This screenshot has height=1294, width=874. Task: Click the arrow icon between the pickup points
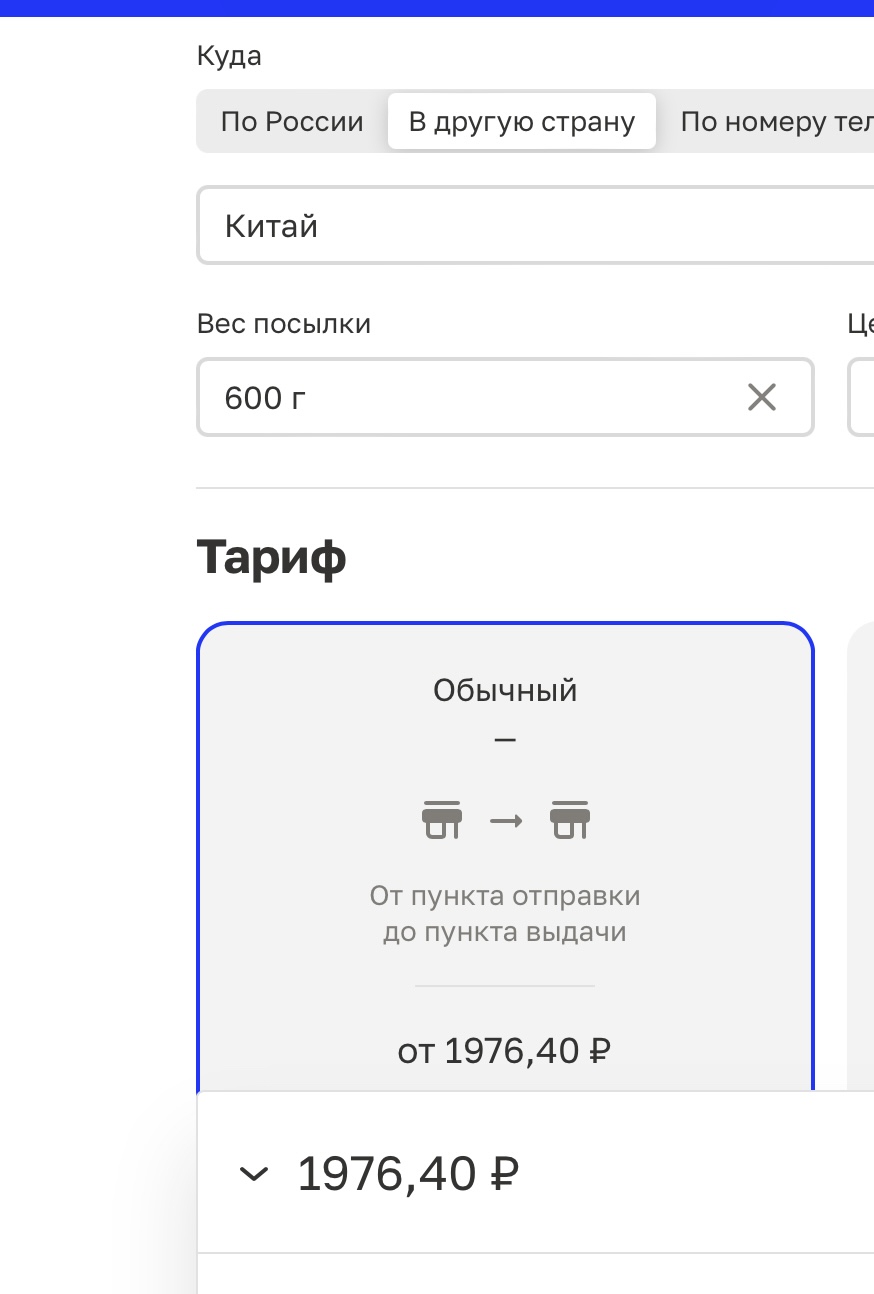point(506,821)
